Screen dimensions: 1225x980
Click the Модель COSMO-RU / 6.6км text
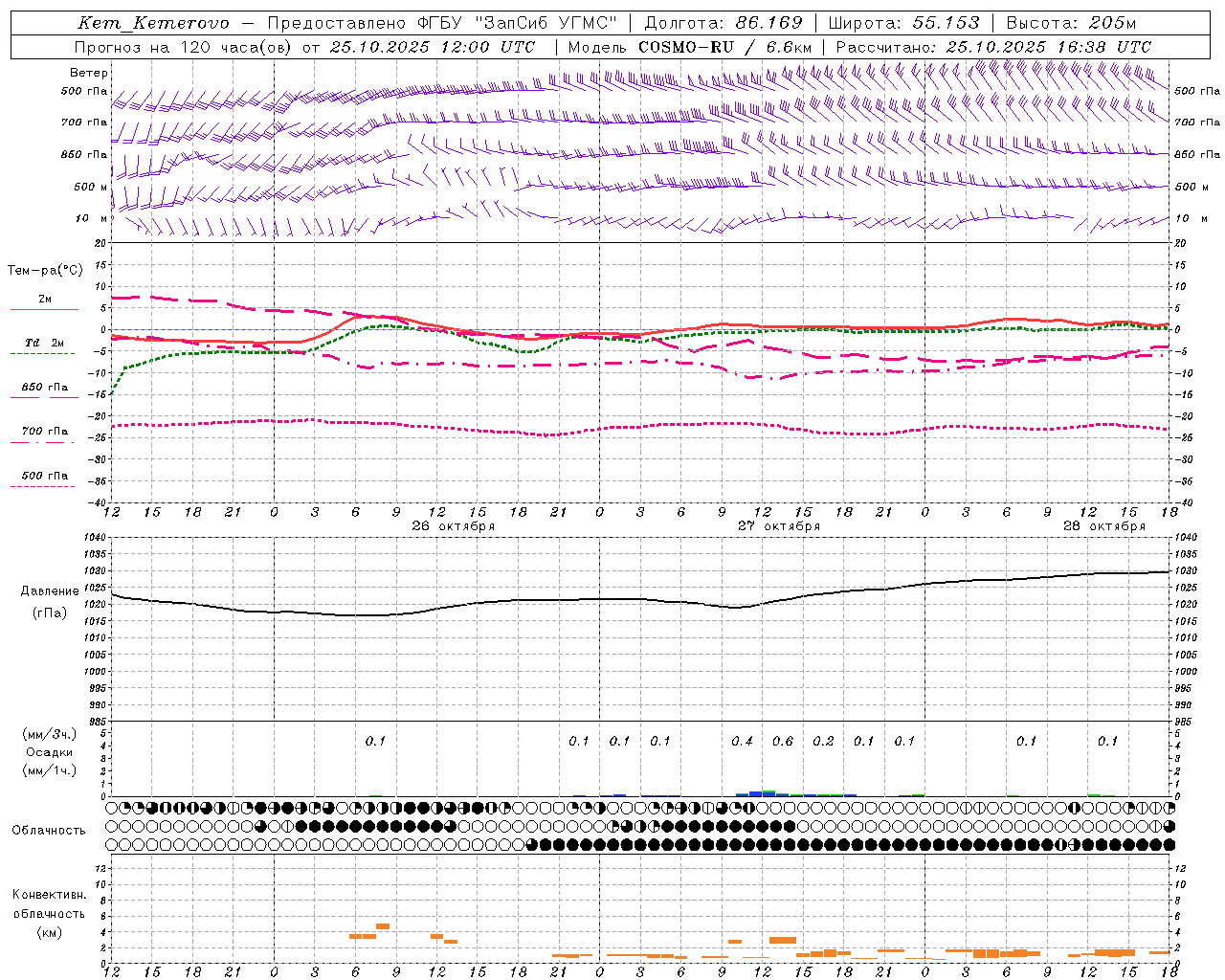pos(690,47)
